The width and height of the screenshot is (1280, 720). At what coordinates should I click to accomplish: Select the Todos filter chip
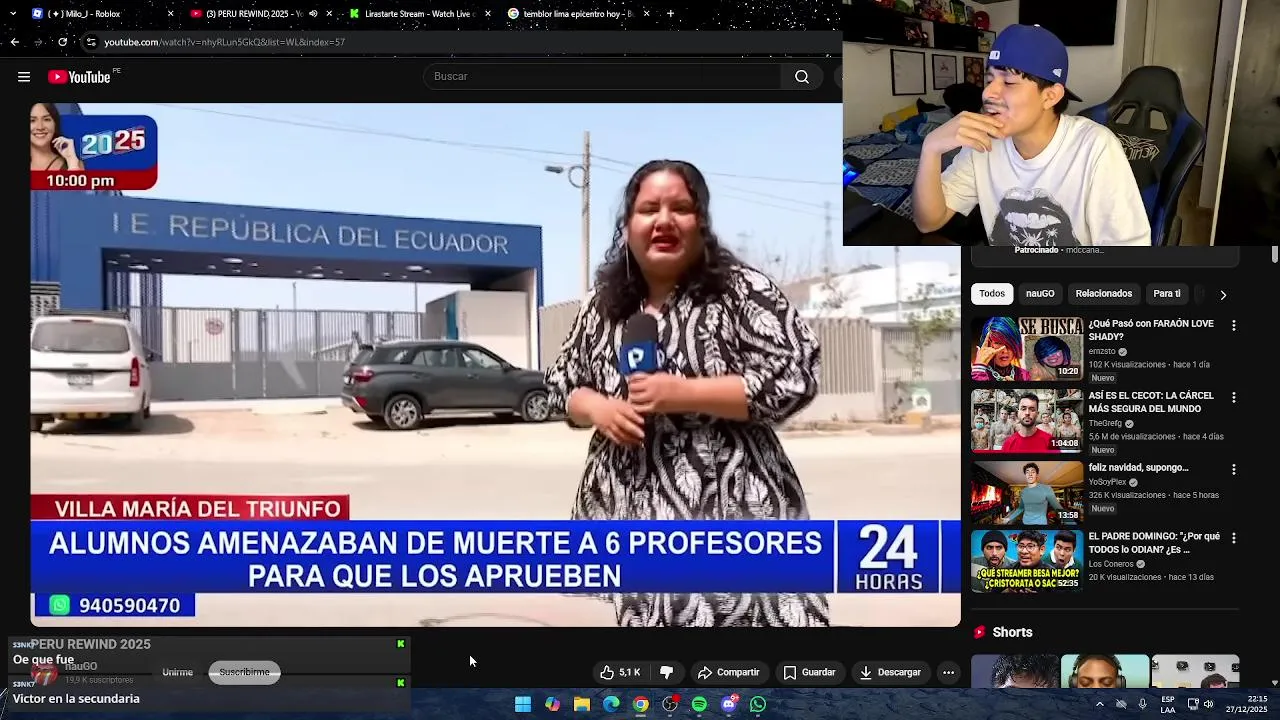click(992, 294)
